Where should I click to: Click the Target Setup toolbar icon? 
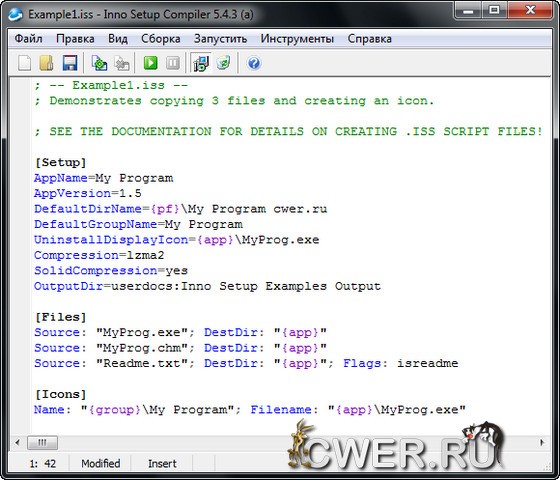pos(201,63)
